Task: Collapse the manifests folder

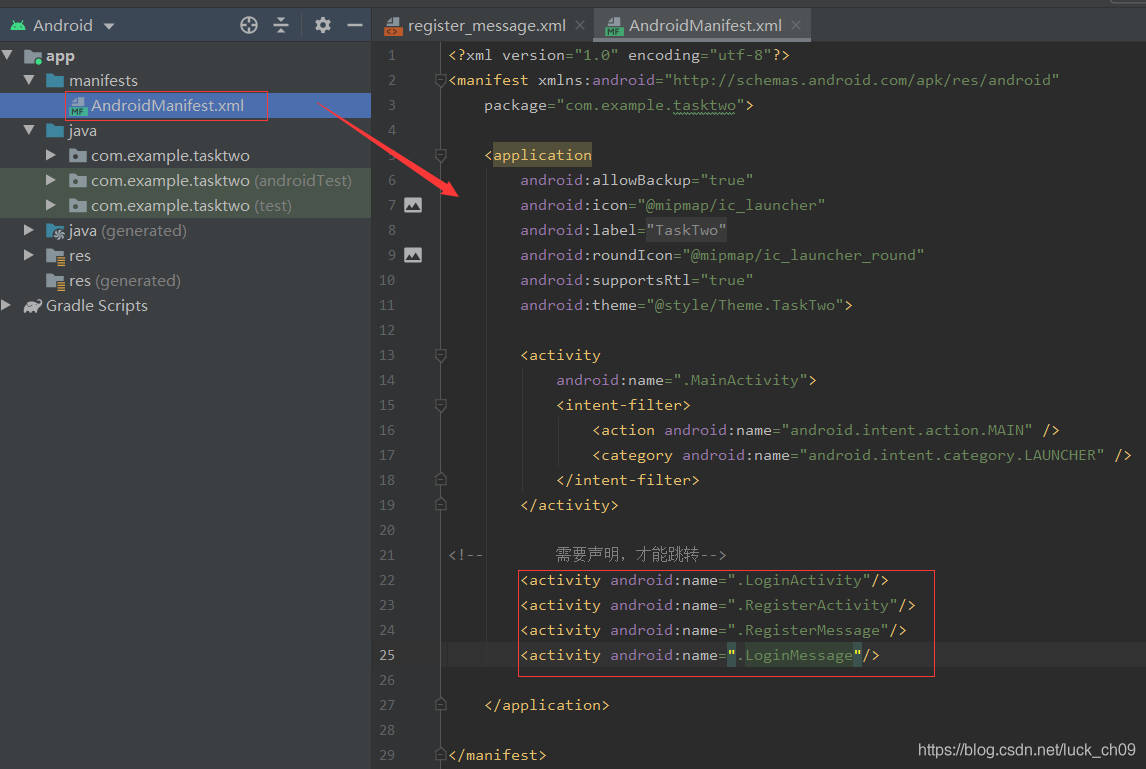Action: tap(29, 80)
